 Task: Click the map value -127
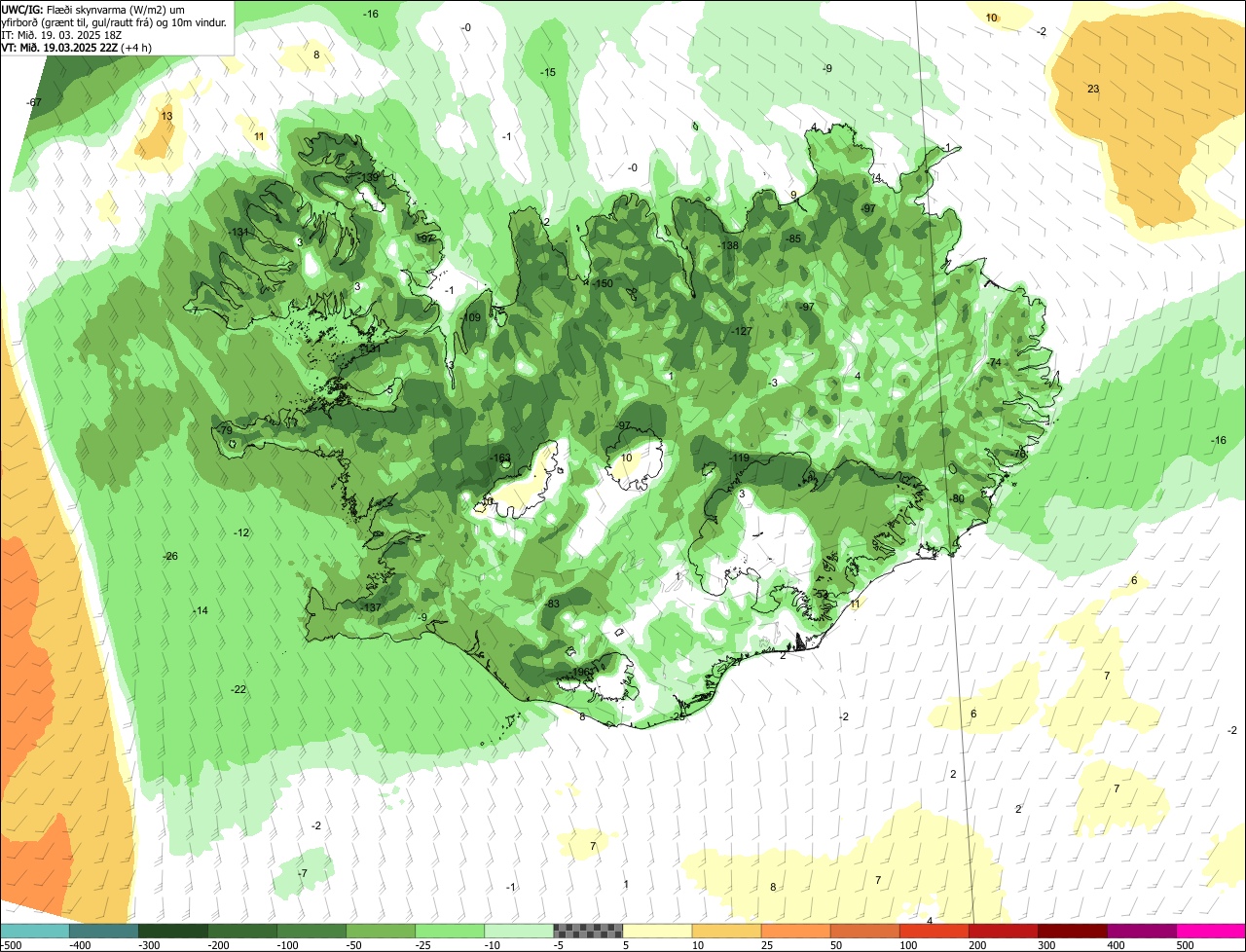click(742, 331)
